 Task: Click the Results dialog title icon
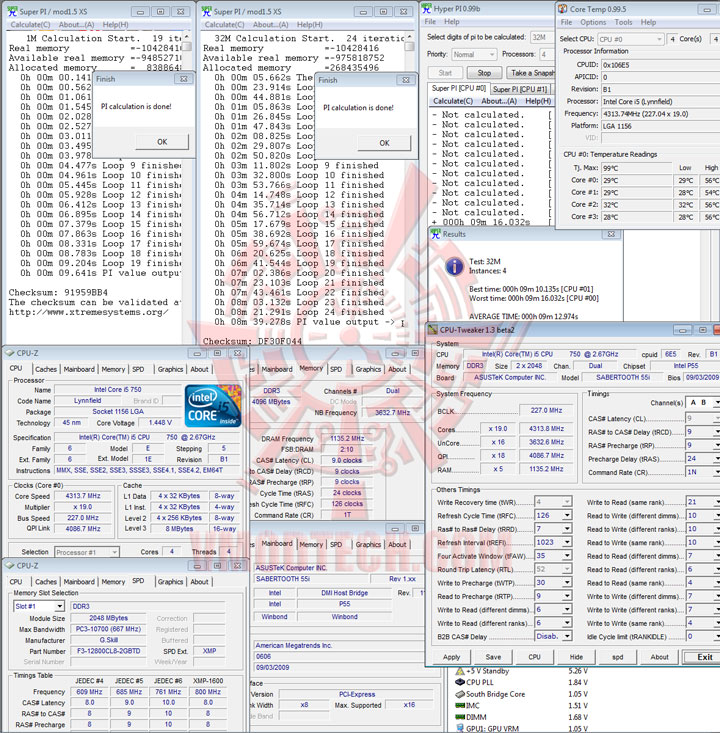436,234
